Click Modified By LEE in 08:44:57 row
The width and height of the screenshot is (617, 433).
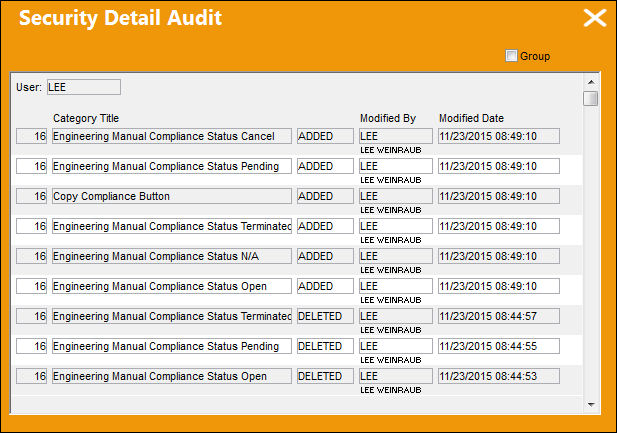pyautogui.click(x=396, y=316)
